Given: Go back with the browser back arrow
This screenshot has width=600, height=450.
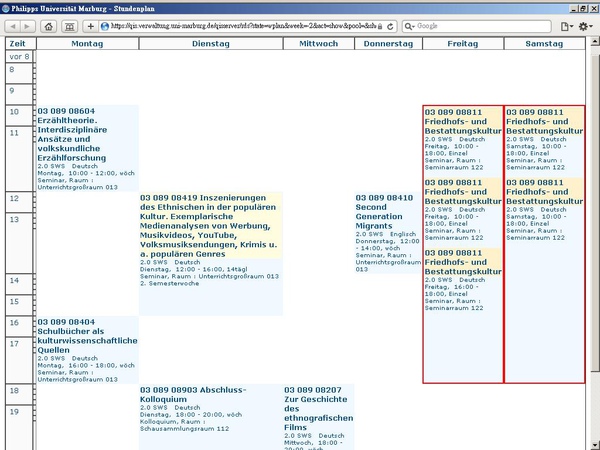Looking at the screenshot, I should (13, 26).
